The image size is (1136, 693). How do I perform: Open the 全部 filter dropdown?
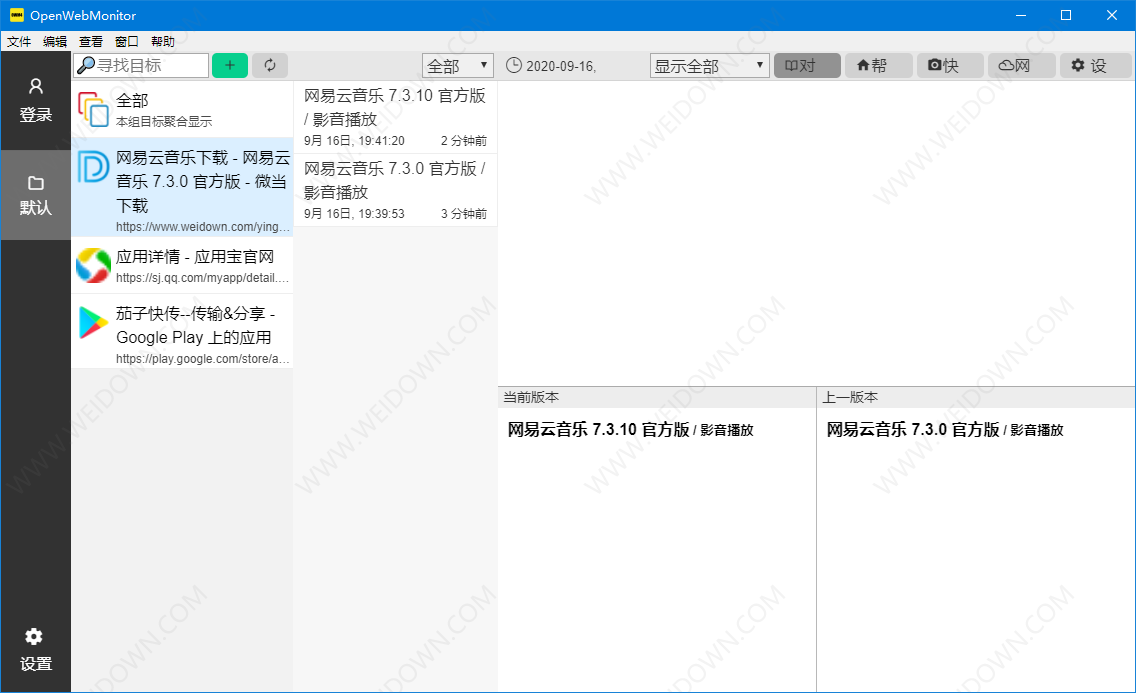[457, 66]
